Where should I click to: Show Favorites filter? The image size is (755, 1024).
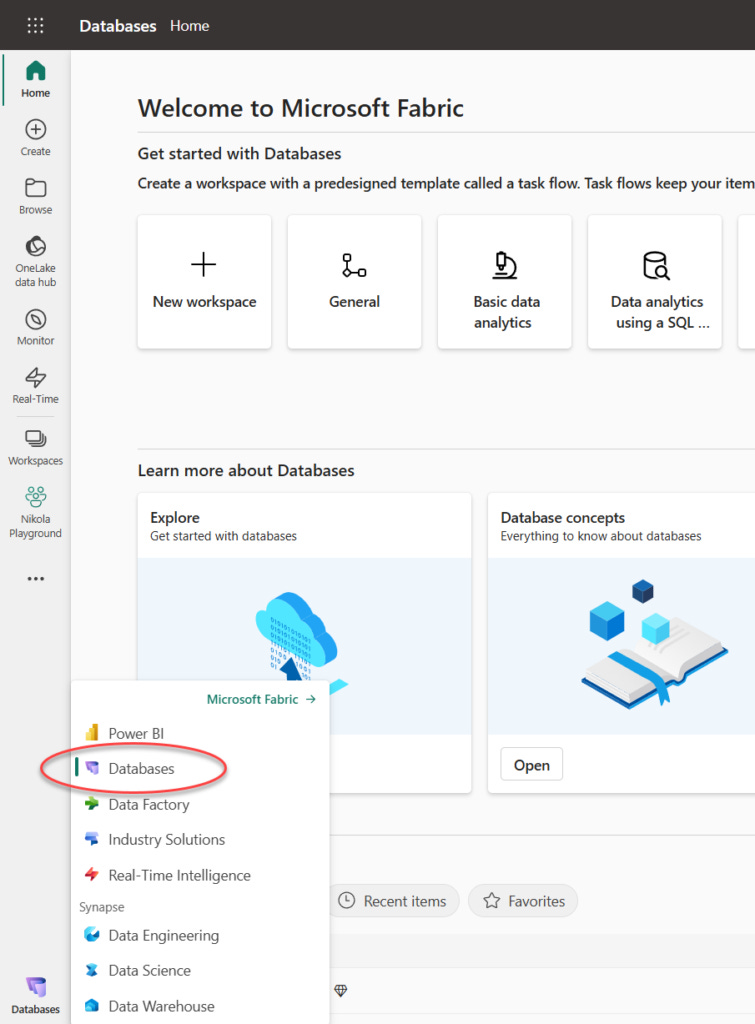(x=524, y=901)
